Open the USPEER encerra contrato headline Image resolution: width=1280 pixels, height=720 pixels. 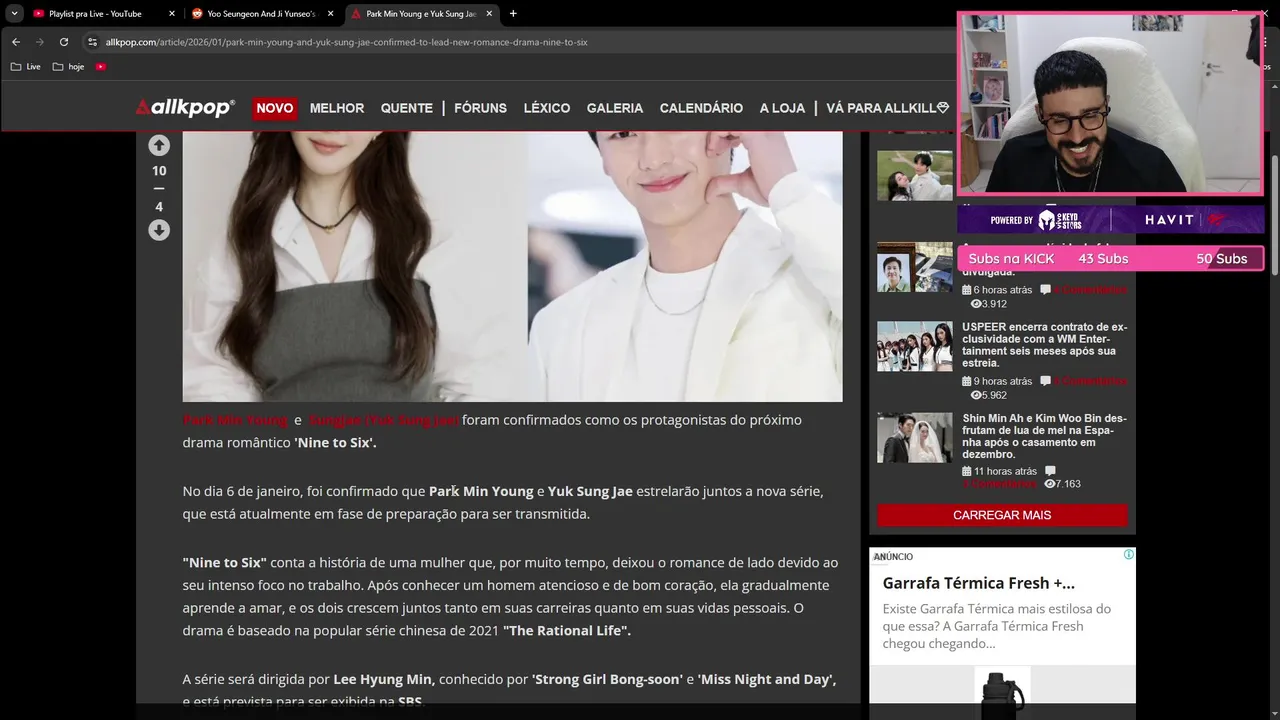tap(1044, 345)
